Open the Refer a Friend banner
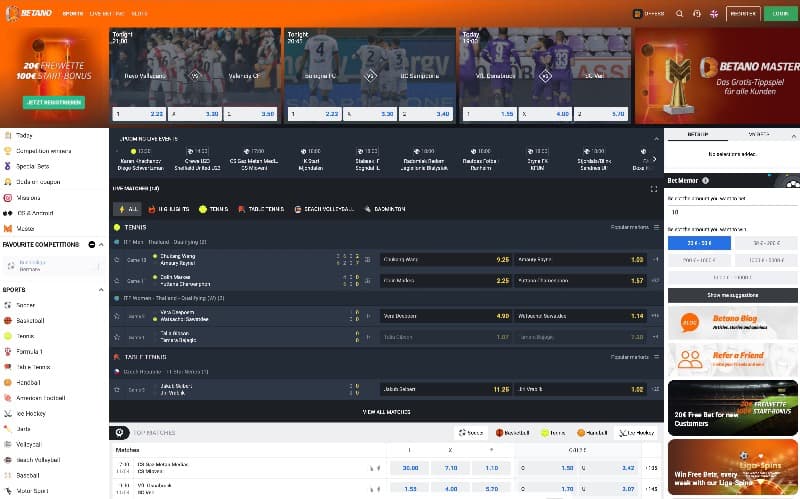The width and height of the screenshot is (800, 499). [733, 360]
